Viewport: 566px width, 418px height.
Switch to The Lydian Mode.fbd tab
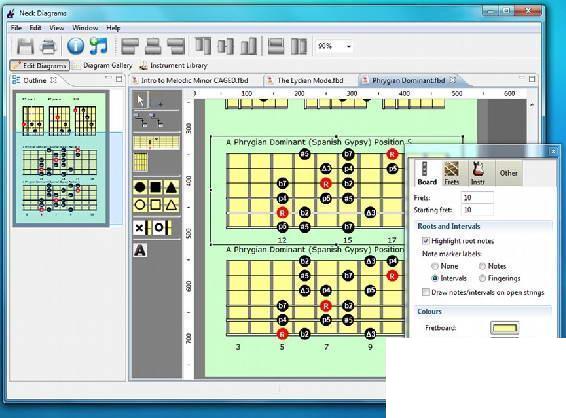point(310,80)
